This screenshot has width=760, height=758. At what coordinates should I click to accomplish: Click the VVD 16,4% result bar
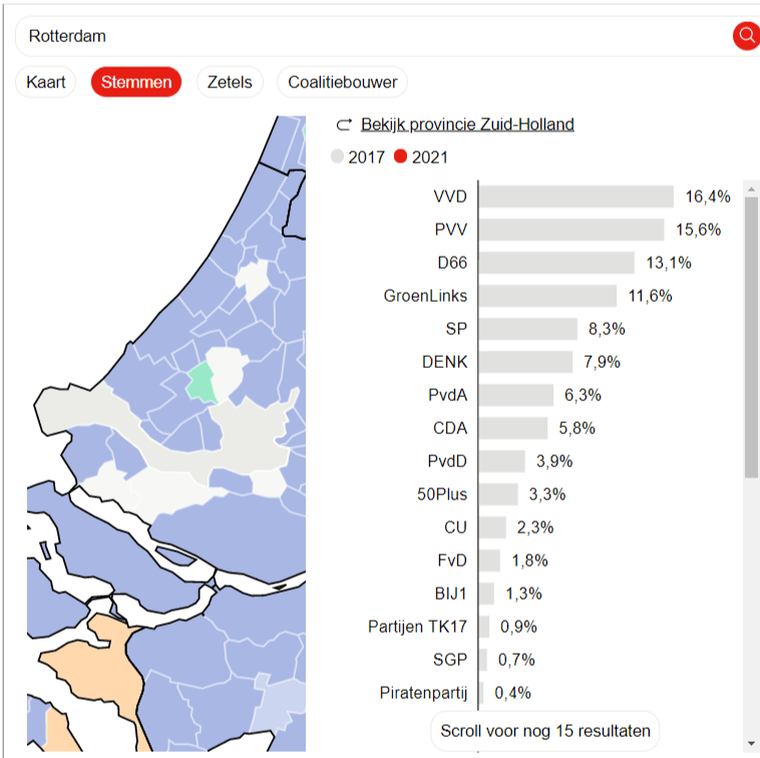tap(576, 196)
